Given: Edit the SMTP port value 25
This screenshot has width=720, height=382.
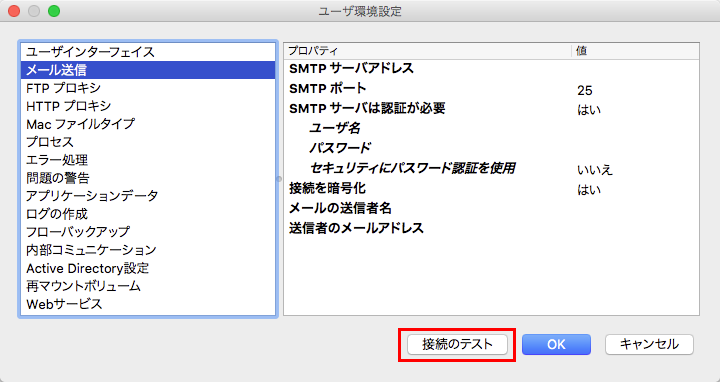Looking at the screenshot, I should coord(585,90).
